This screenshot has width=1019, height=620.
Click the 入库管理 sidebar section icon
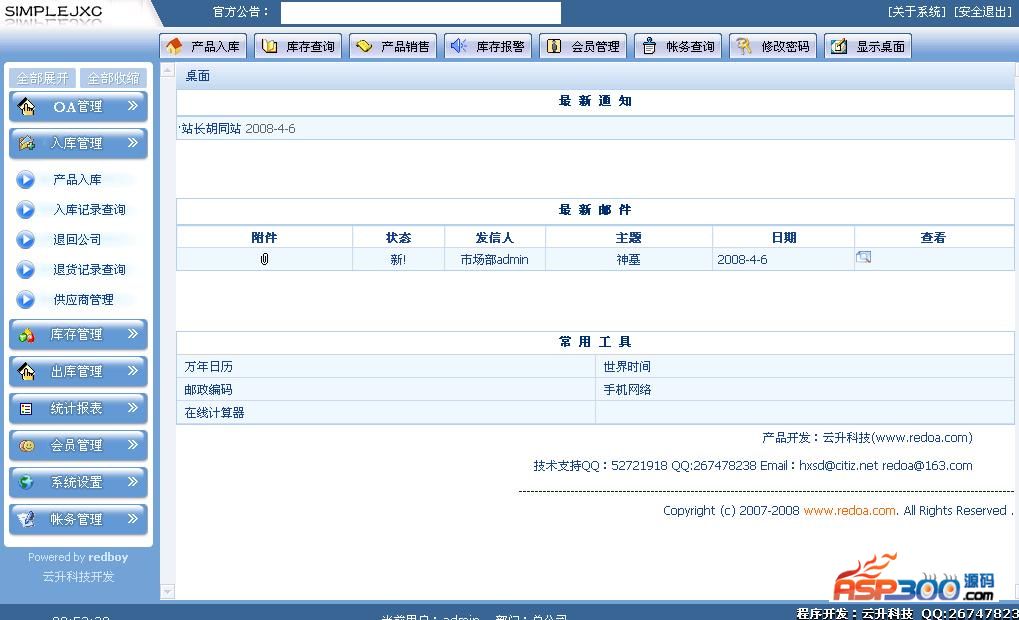tap(26, 143)
